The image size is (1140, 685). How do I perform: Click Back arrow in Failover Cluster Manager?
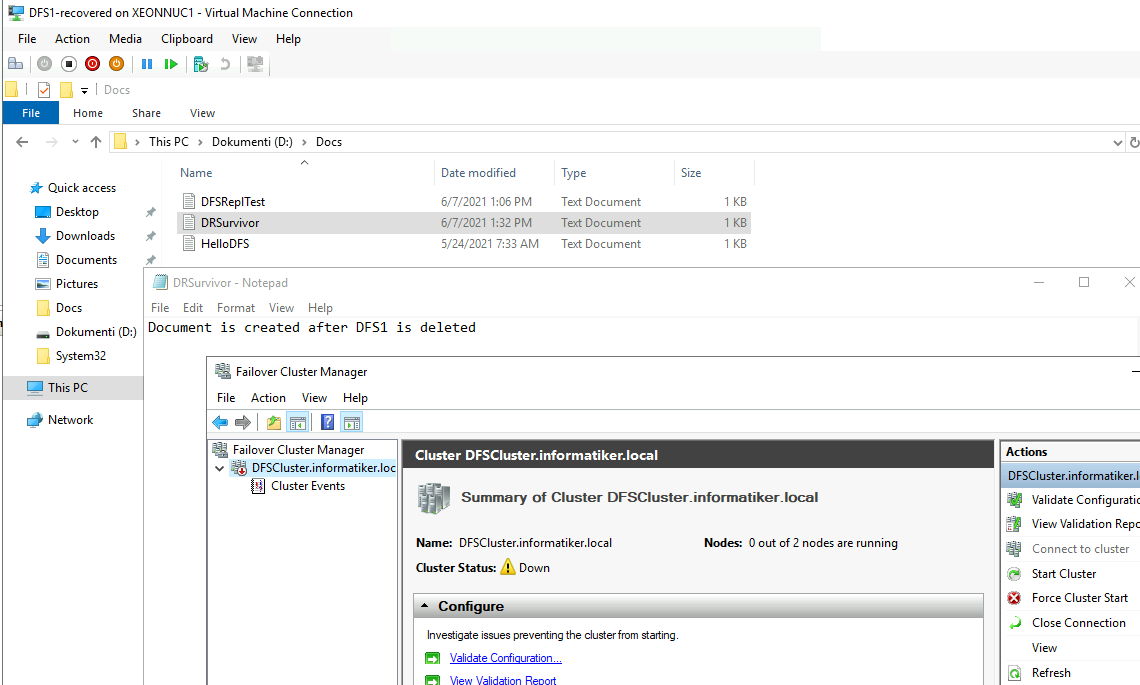[x=220, y=422]
